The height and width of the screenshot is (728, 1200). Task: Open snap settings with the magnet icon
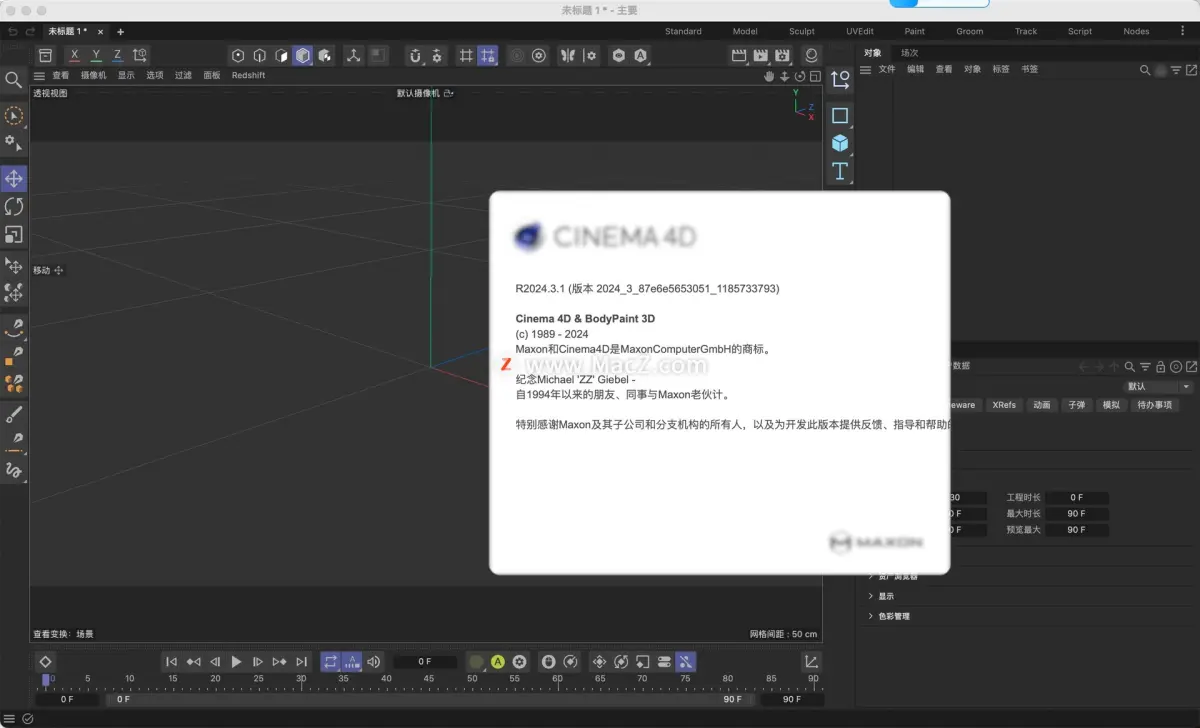tap(415, 55)
